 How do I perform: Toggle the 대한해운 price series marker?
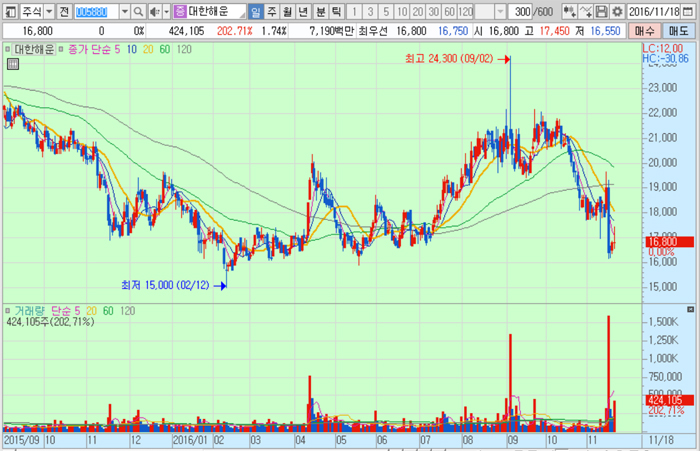pos(9,48)
